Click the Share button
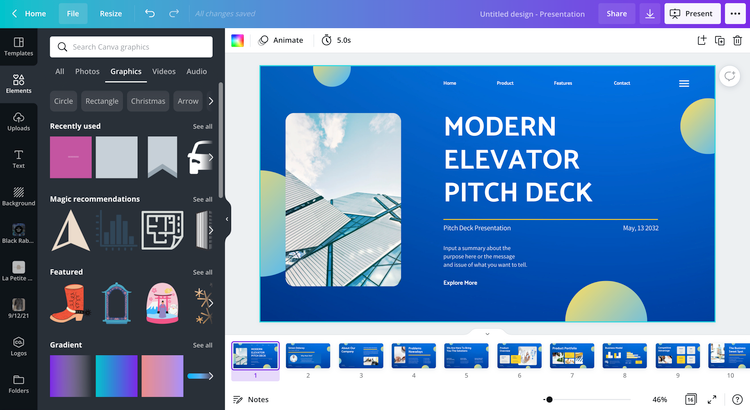 click(x=617, y=14)
